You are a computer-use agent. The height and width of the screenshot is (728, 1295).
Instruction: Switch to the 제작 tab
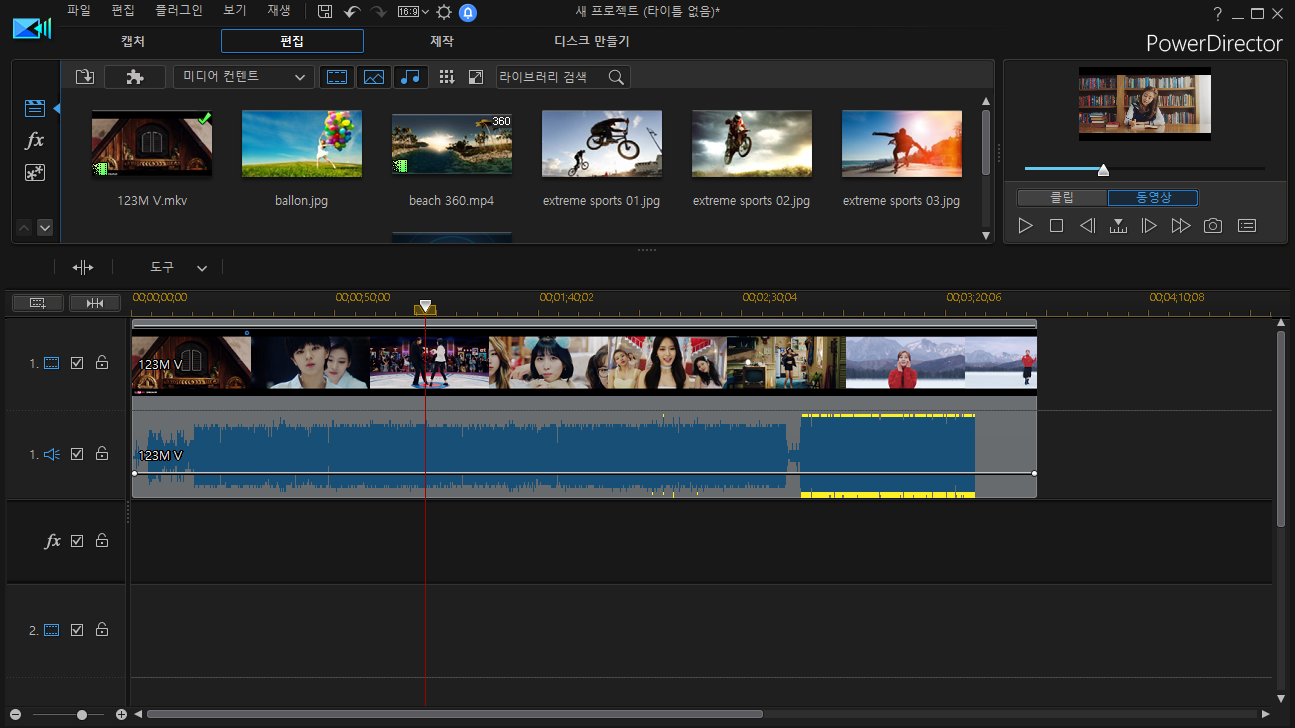click(441, 42)
